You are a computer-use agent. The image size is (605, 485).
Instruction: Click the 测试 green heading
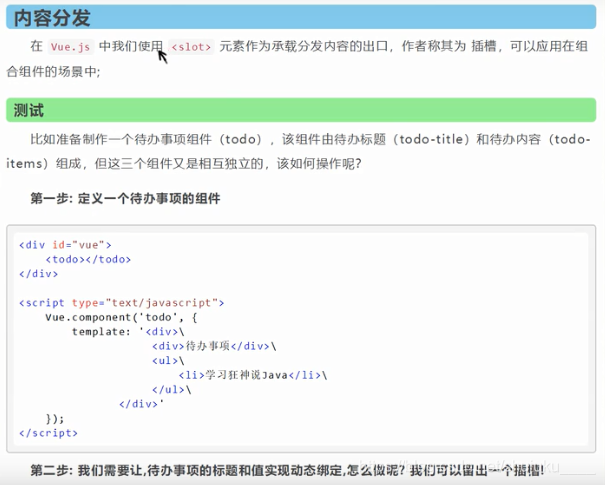coord(301,110)
